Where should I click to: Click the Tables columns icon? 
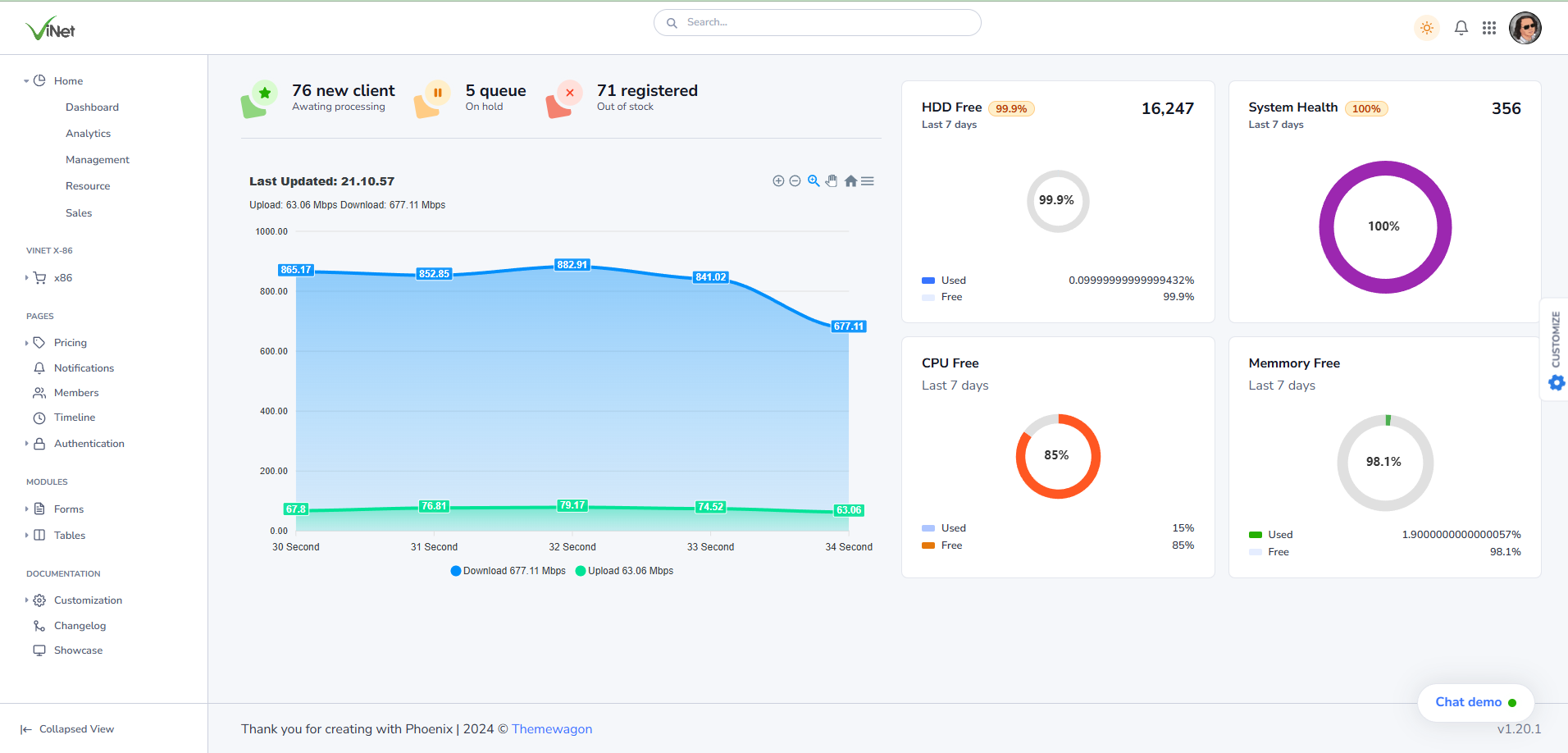click(x=39, y=535)
